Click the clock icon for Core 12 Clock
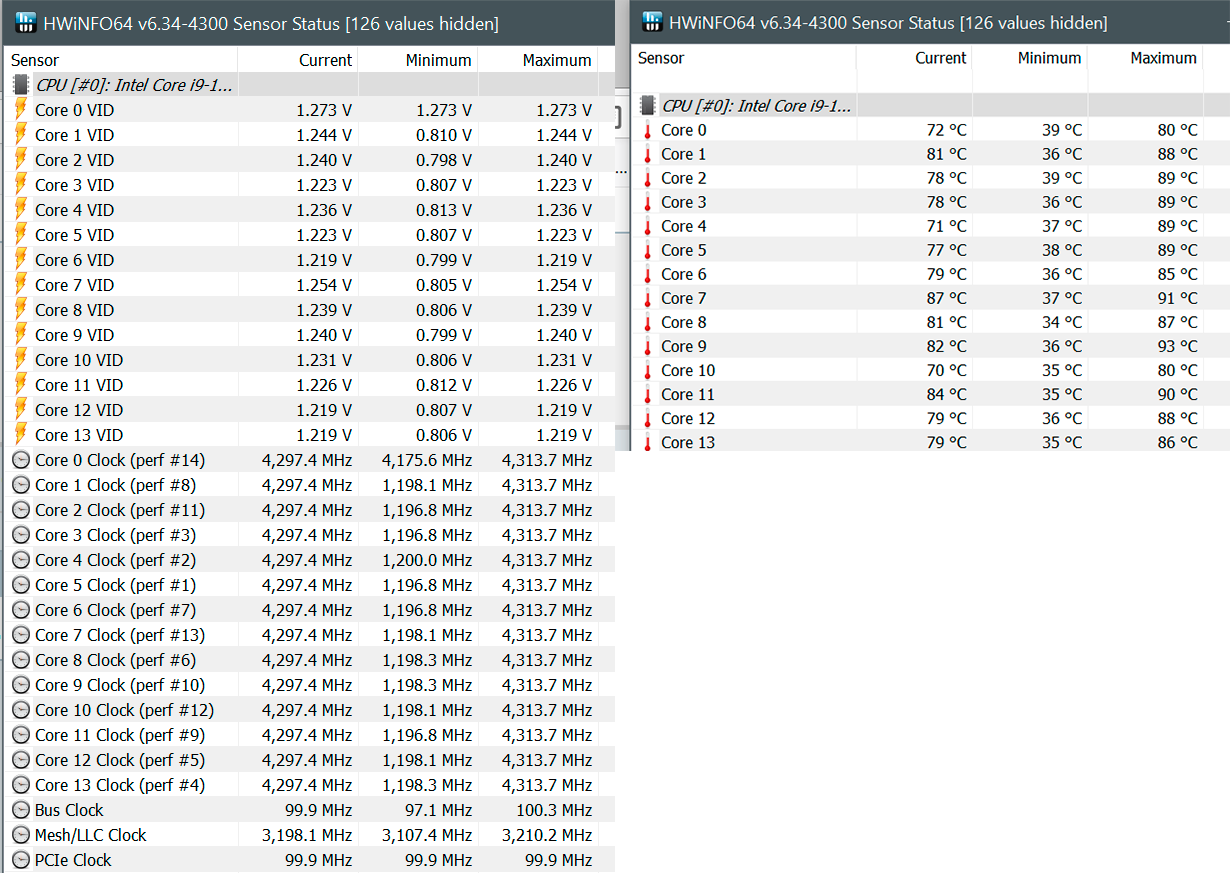This screenshot has height=873, width=1230. point(21,760)
